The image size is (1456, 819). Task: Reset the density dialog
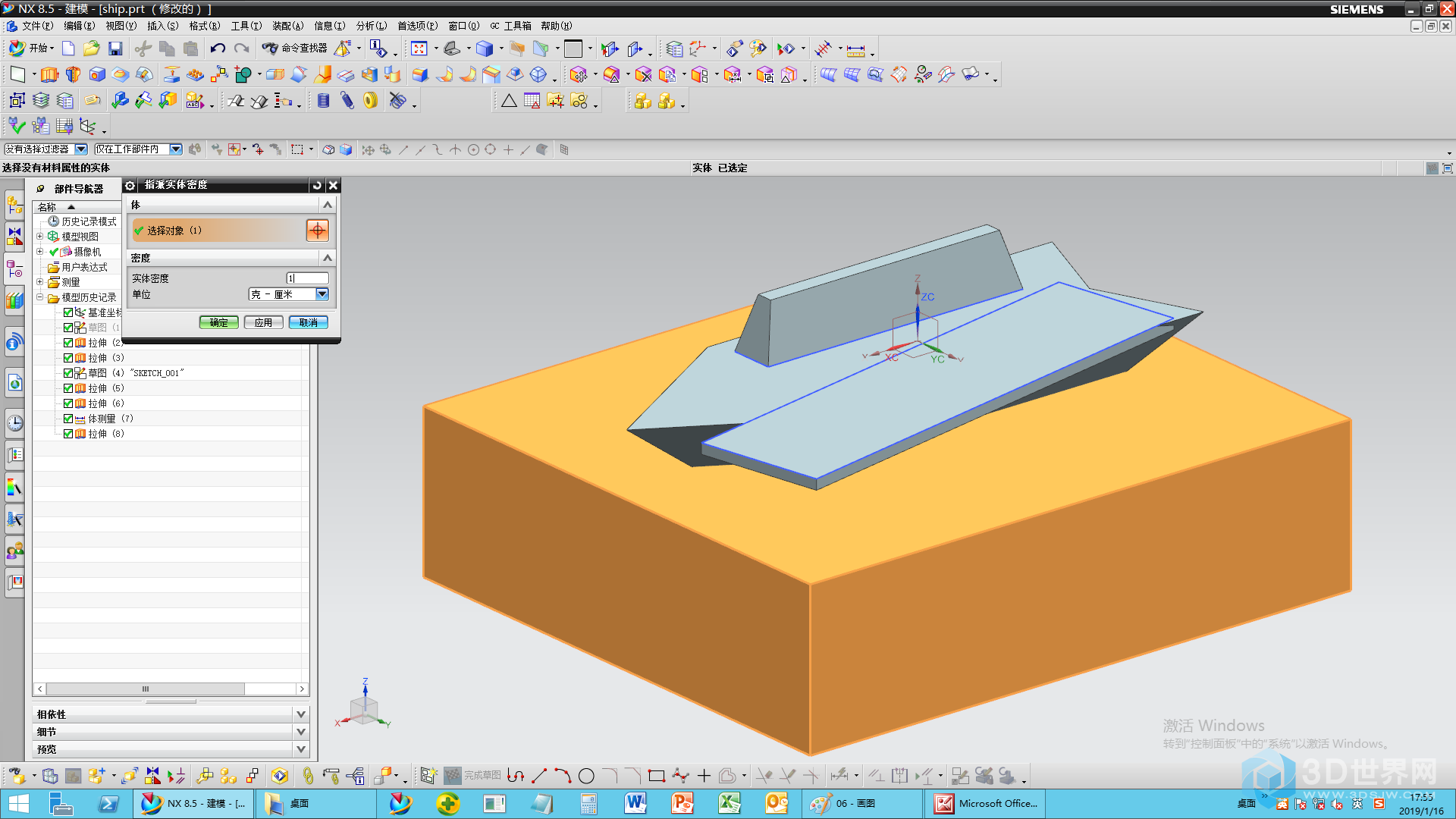coord(317,185)
